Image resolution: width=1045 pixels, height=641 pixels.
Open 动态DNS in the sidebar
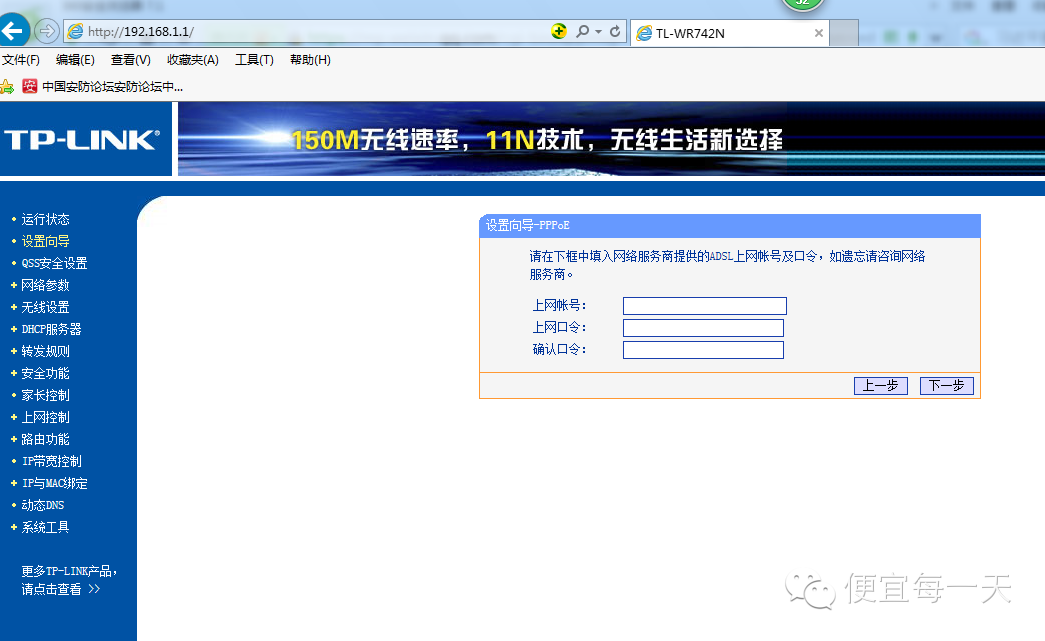coord(43,505)
